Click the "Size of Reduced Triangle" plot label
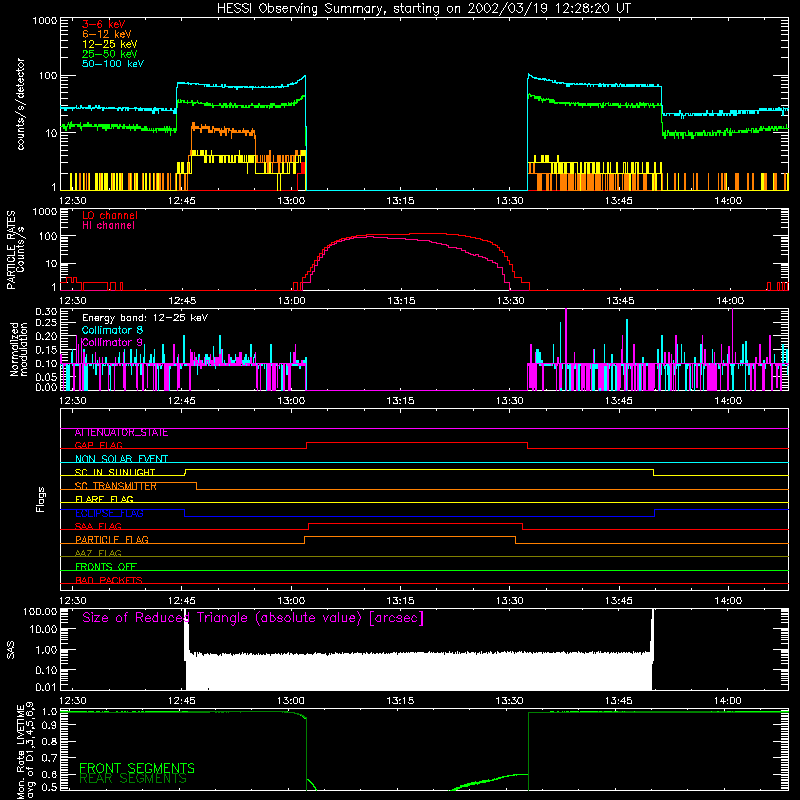This screenshot has height=800, width=800. click(253, 618)
